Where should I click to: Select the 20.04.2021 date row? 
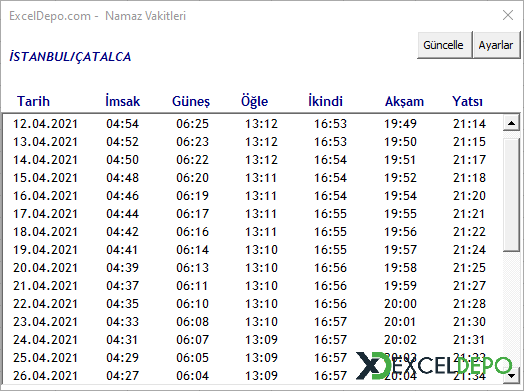252,268
